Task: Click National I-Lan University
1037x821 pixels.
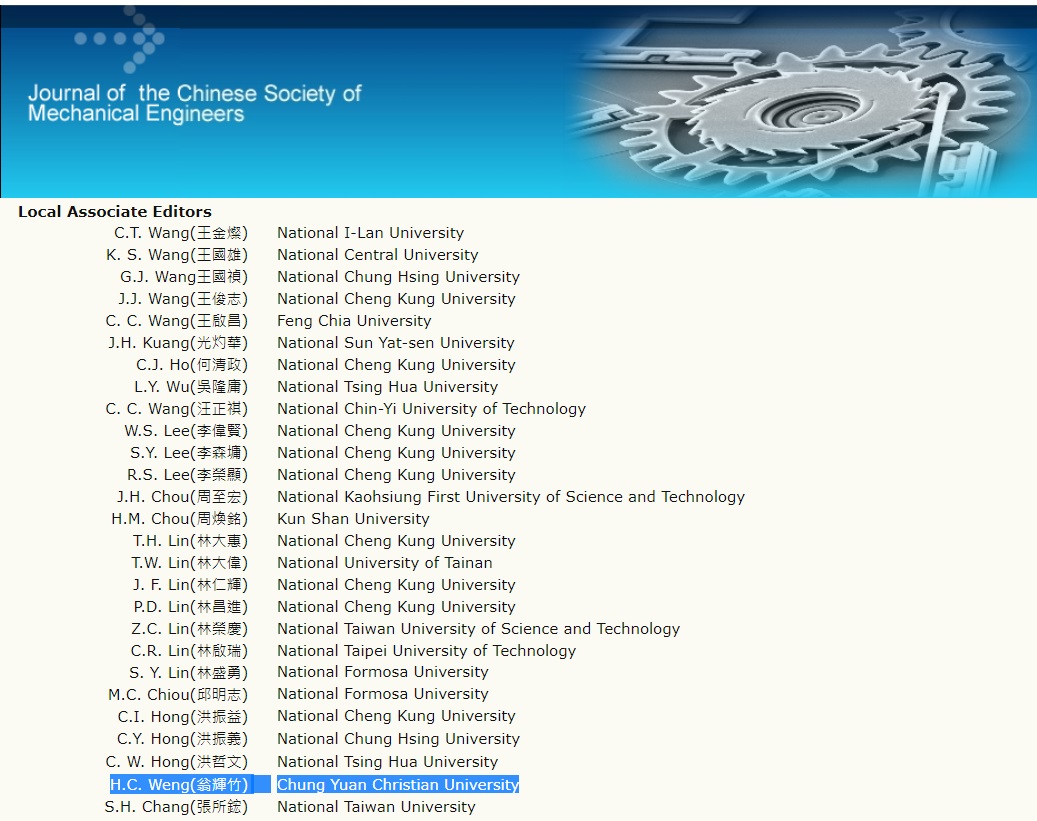Action: coord(370,233)
